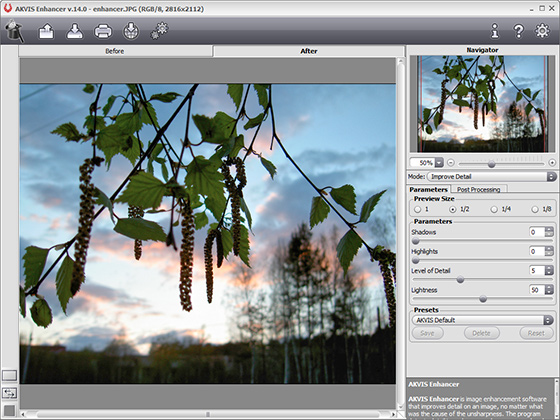Select preview size 1/4 radio button
560x420 pixels.
494,209
